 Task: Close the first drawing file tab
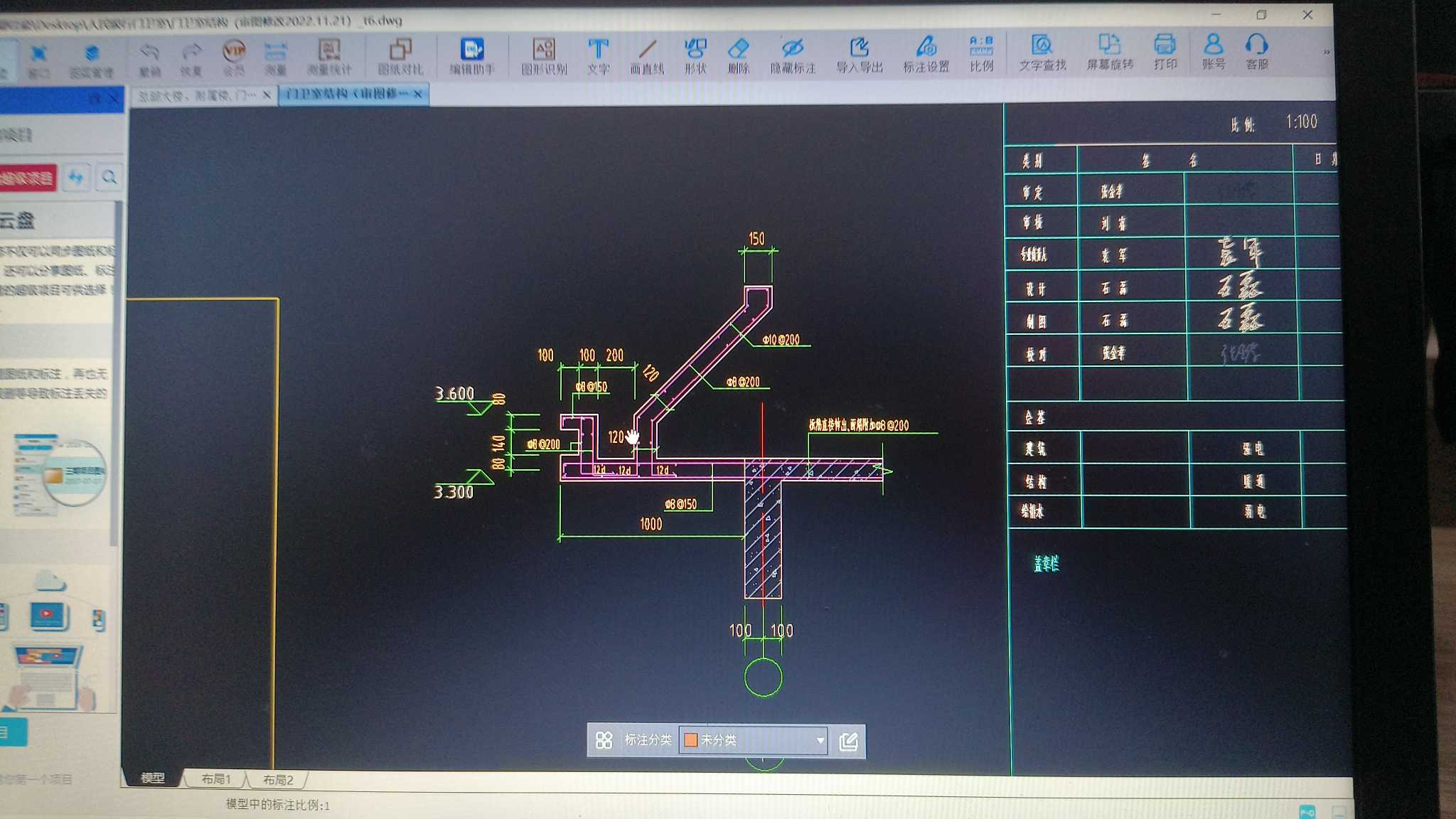[267, 95]
